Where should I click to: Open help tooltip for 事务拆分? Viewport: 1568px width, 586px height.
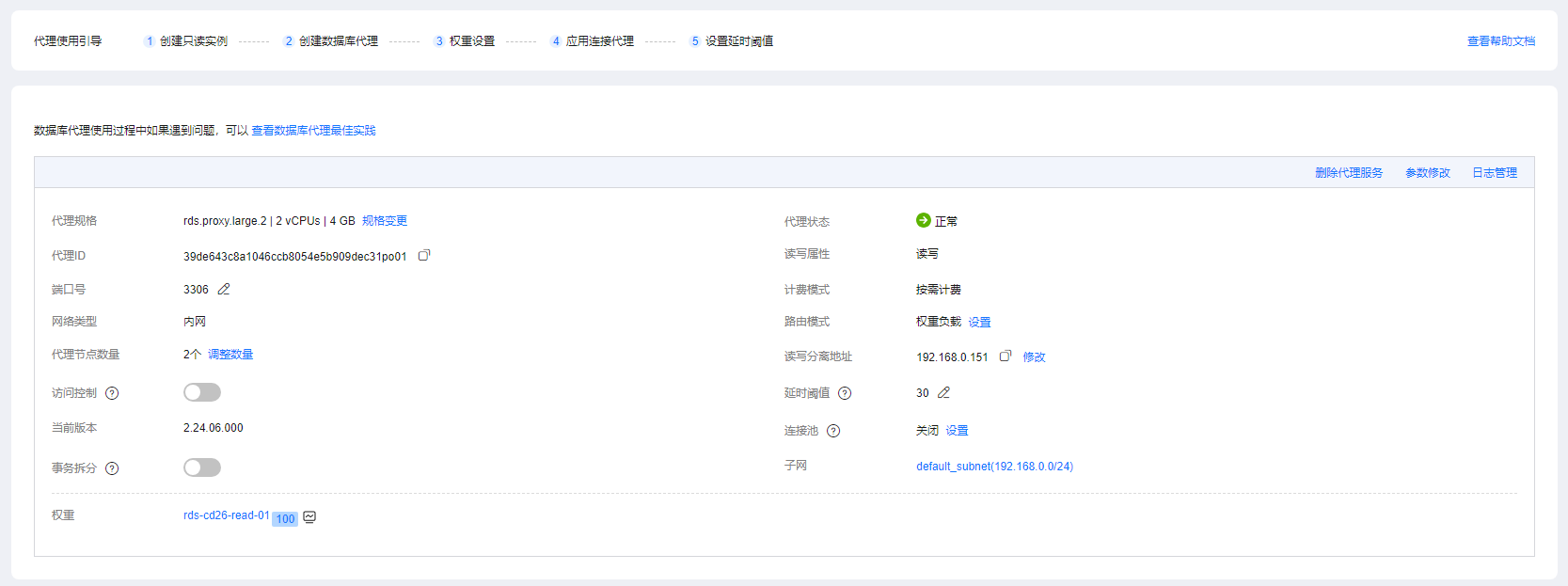[x=112, y=468]
